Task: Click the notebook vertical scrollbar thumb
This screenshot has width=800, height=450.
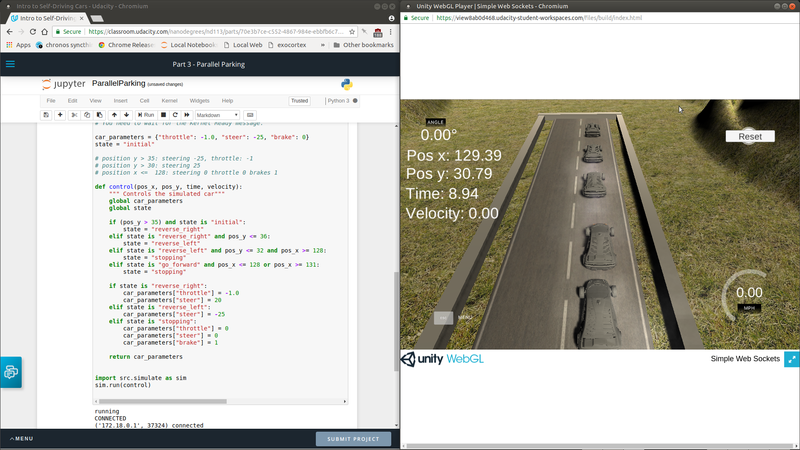Action: 396,321
